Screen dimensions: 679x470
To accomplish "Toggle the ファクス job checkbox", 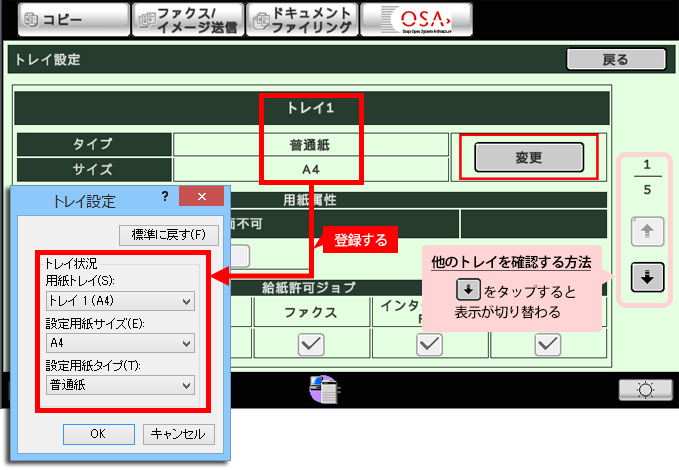I will (x=311, y=343).
